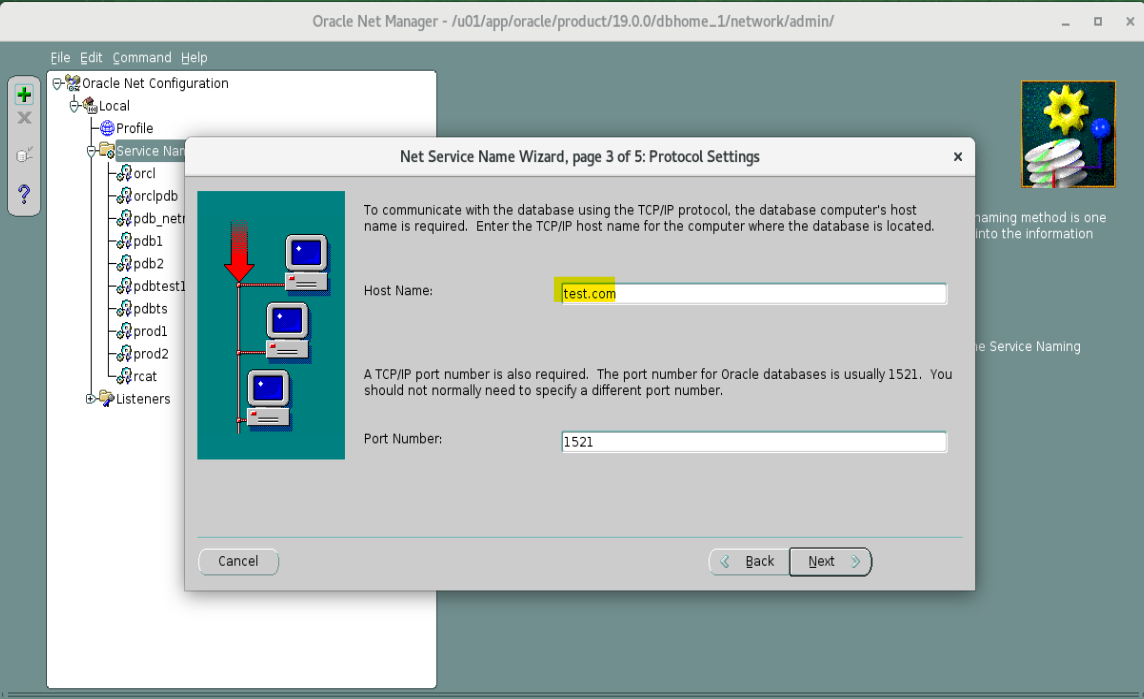Open the File menu

(x=61, y=58)
